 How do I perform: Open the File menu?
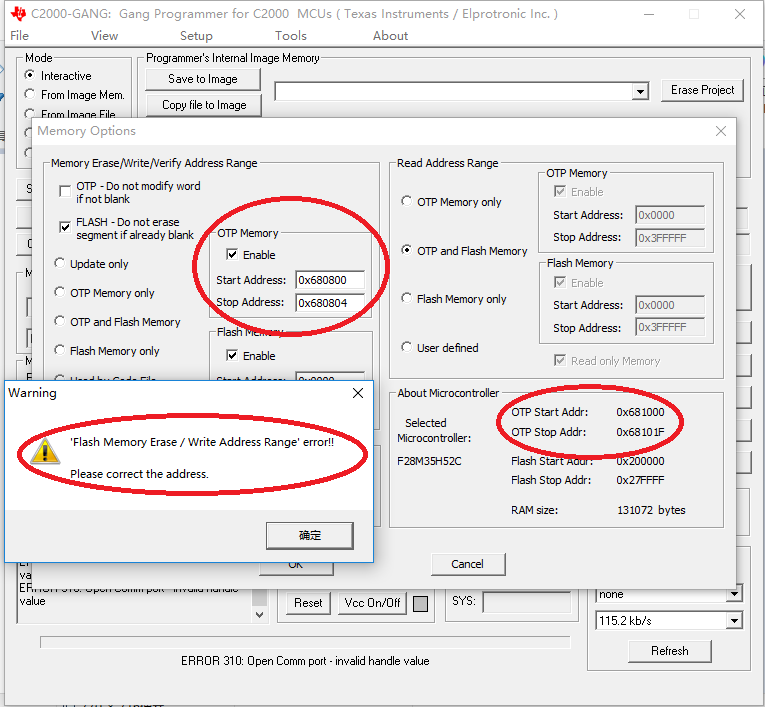(x=20, y=36)
